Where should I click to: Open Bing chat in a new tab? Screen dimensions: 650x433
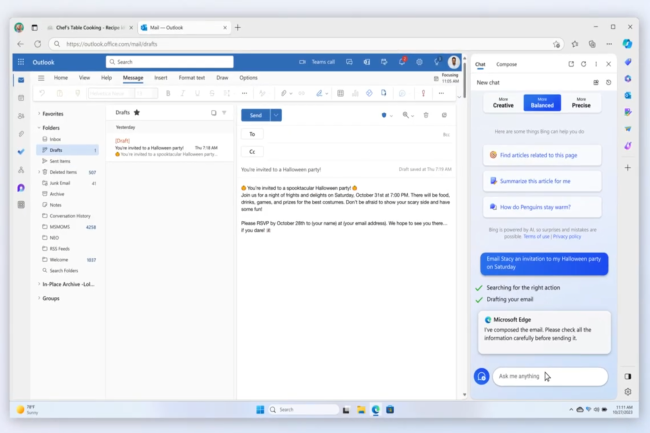coord(571,63)
